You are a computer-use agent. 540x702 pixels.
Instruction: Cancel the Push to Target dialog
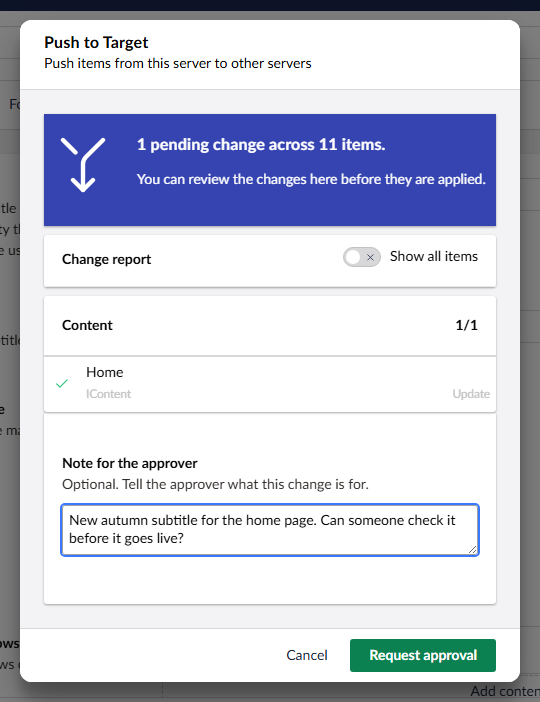tap(307, 655)
